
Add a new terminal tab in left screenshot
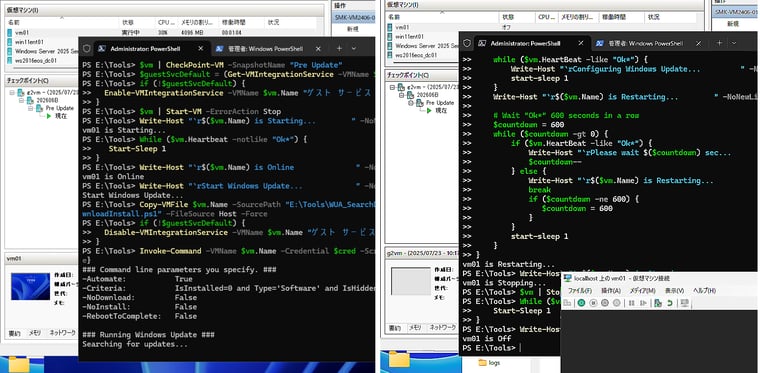(339, 48)
